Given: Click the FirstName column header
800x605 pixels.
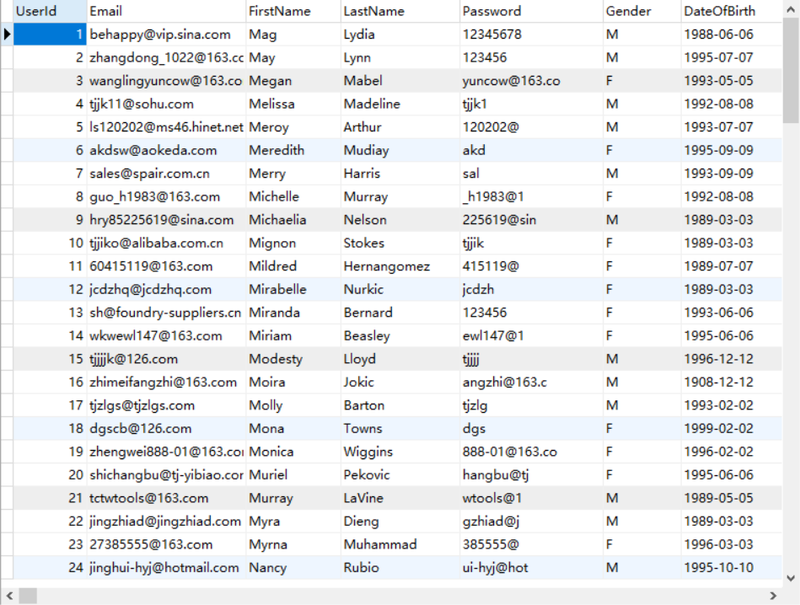Looking at the screenshot, I should click(293, 11).
